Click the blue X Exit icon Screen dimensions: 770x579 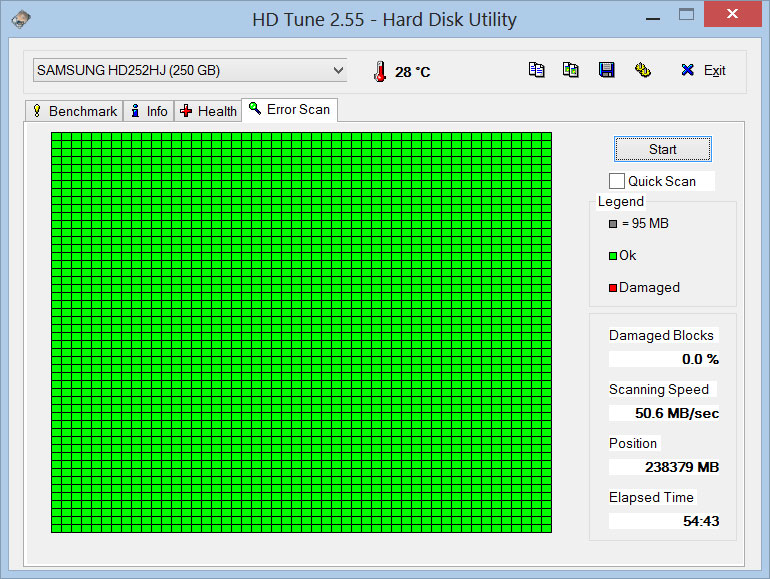click(x=687, y=70)
